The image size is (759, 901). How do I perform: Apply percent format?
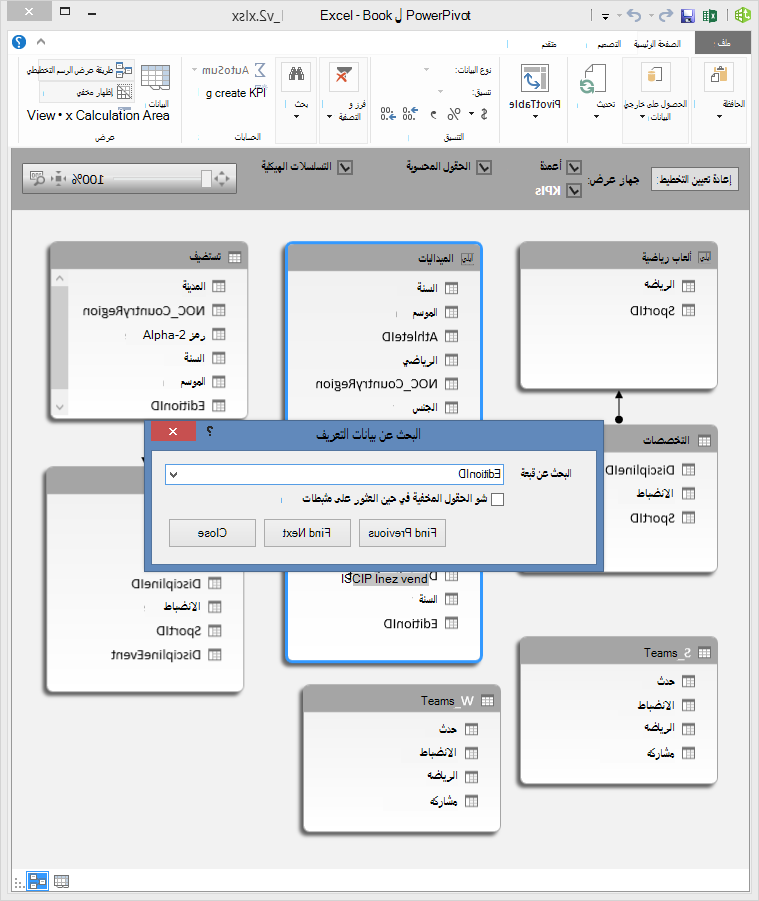(x=454, y=114)
